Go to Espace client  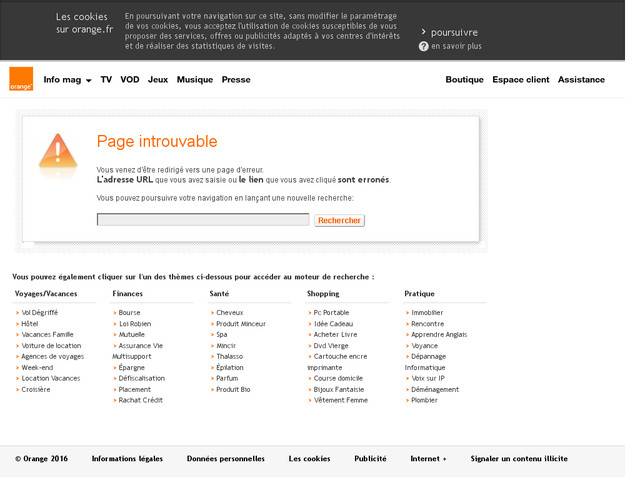pyautogui.click(x=521, y=80)
